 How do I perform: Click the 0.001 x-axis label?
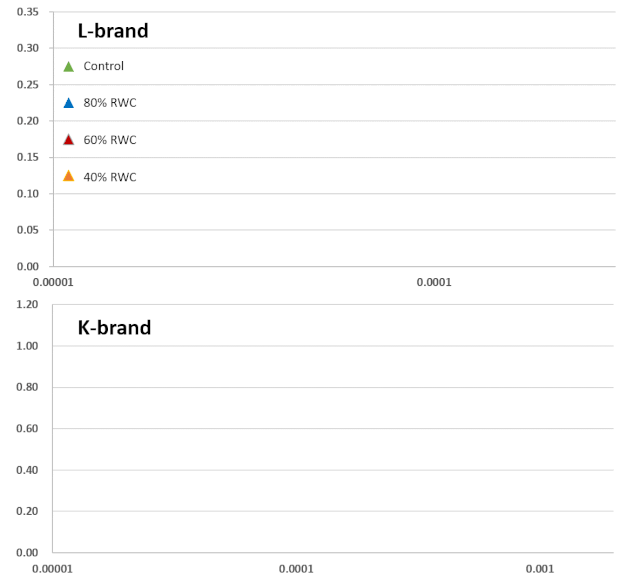[540, 569]
